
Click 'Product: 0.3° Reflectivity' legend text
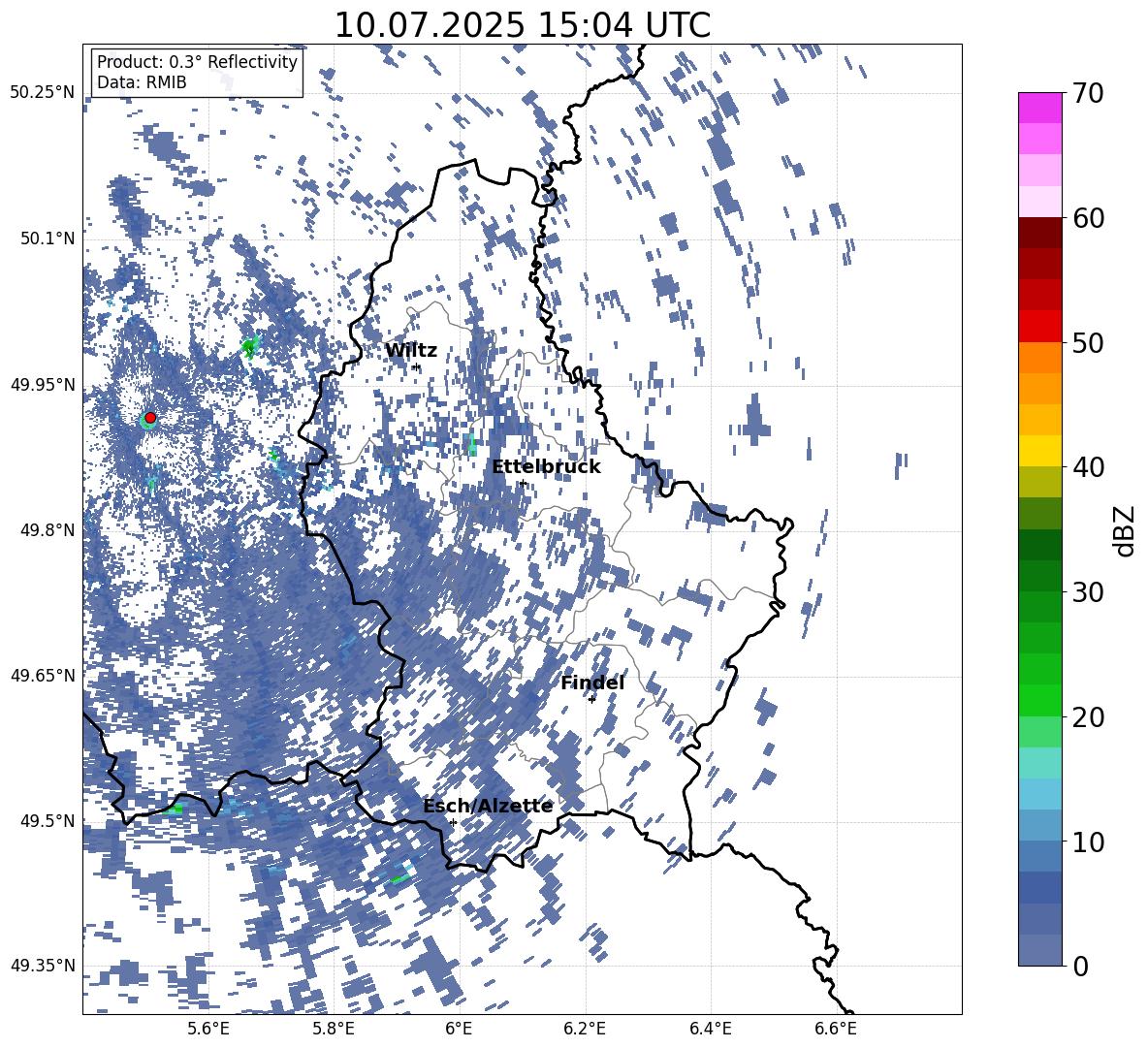(197, 62)
